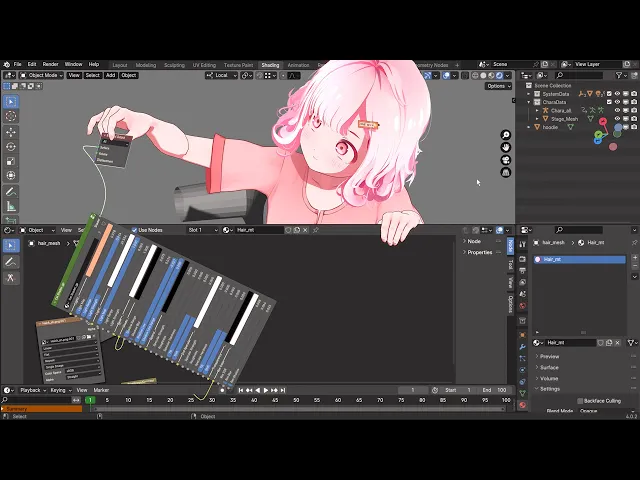
Task: Select the Scale tool
Action: coord(11,161)
